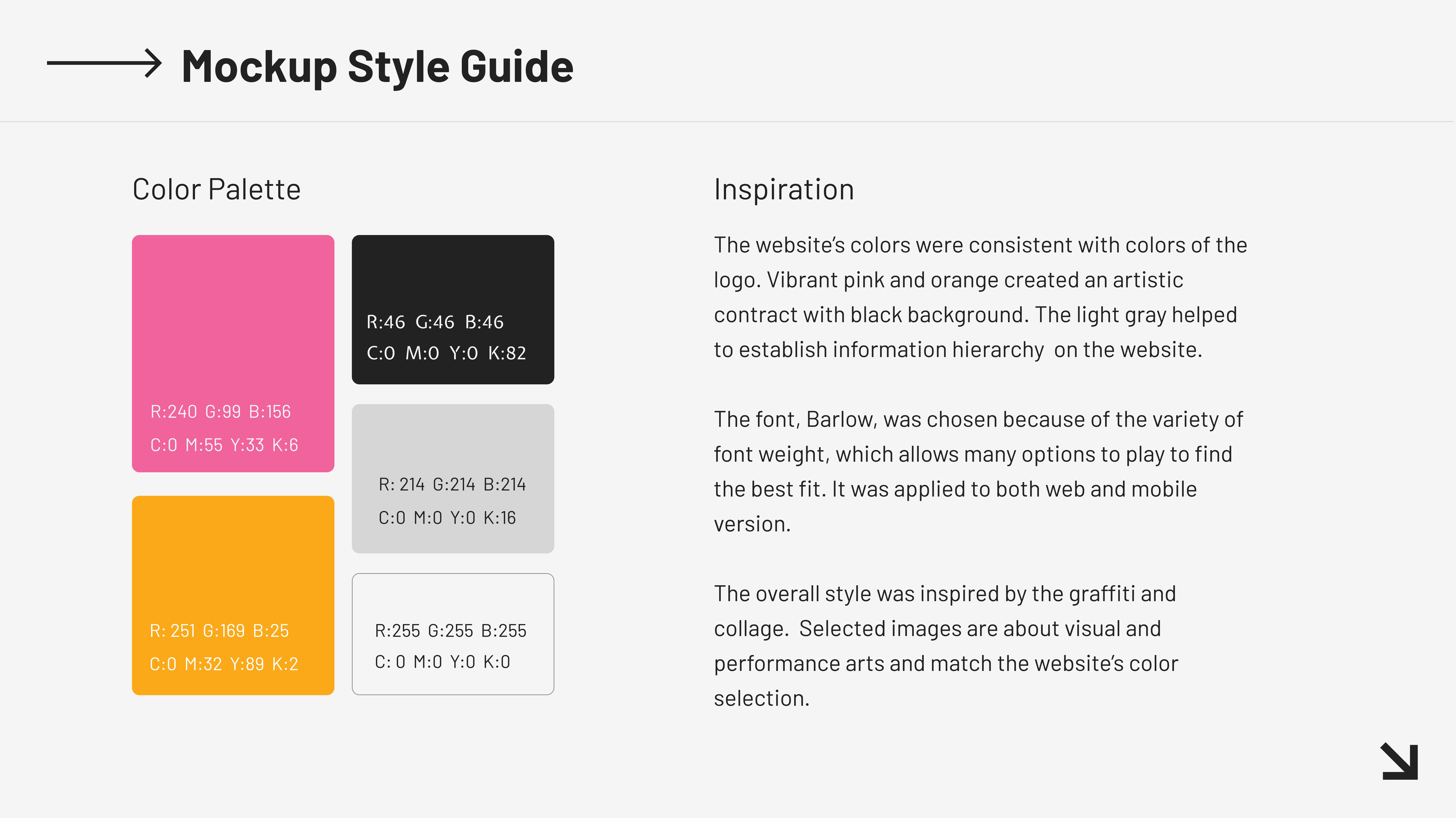Click the Inspiration heading
Image resolution: width=1456 pixels, height=818 pixels.
coord(784,189)
